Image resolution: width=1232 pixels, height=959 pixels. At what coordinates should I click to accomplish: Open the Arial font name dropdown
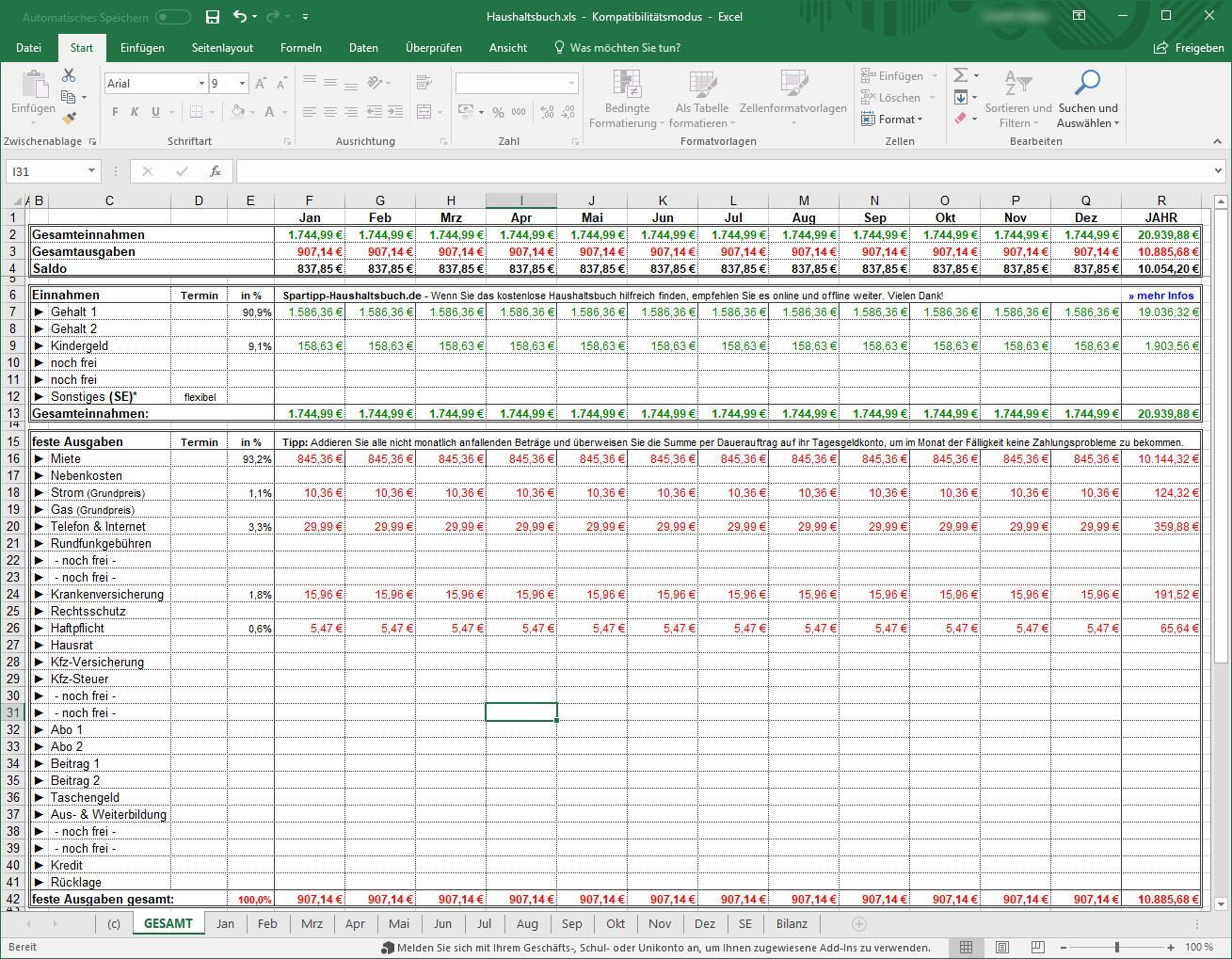(201, 84)
